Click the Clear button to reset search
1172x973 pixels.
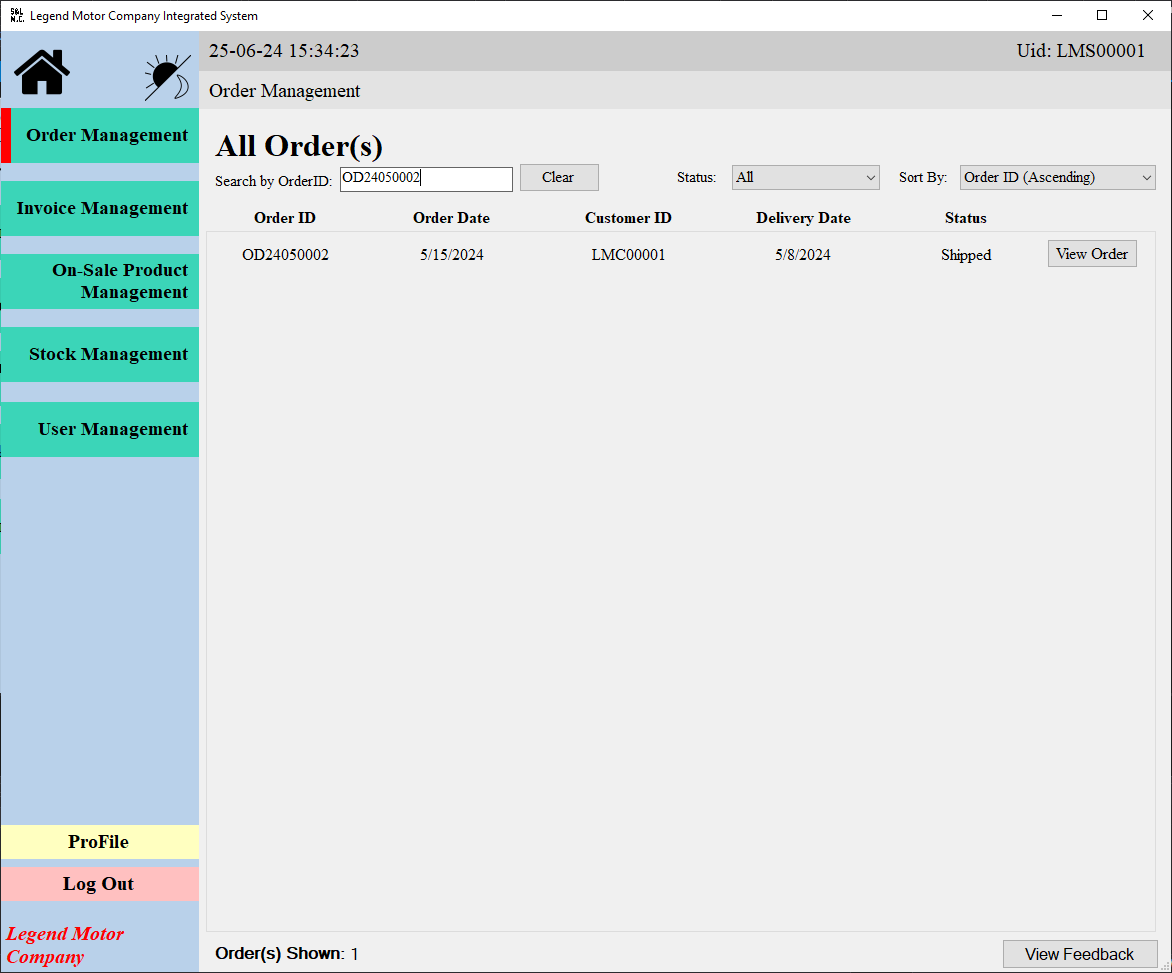point(558,177)
